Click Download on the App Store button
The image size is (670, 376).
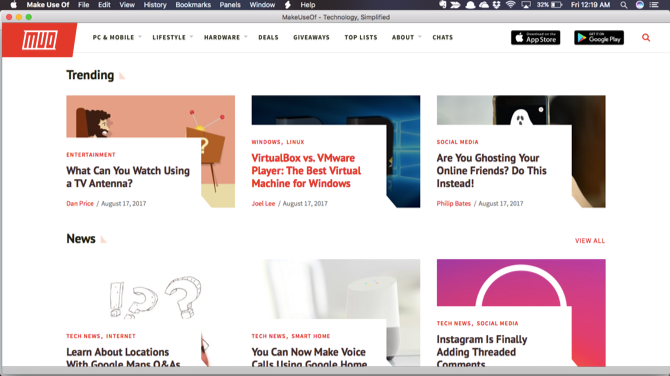[535, 38]
